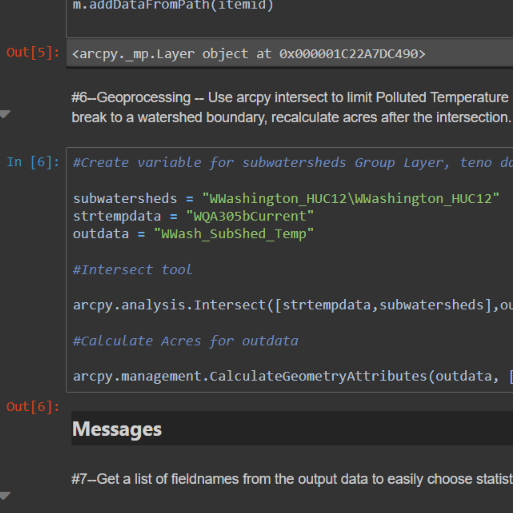The image size is (513, 513).
Task: Place cursor in the #Create variable comment
Action: tap(293, 163)
